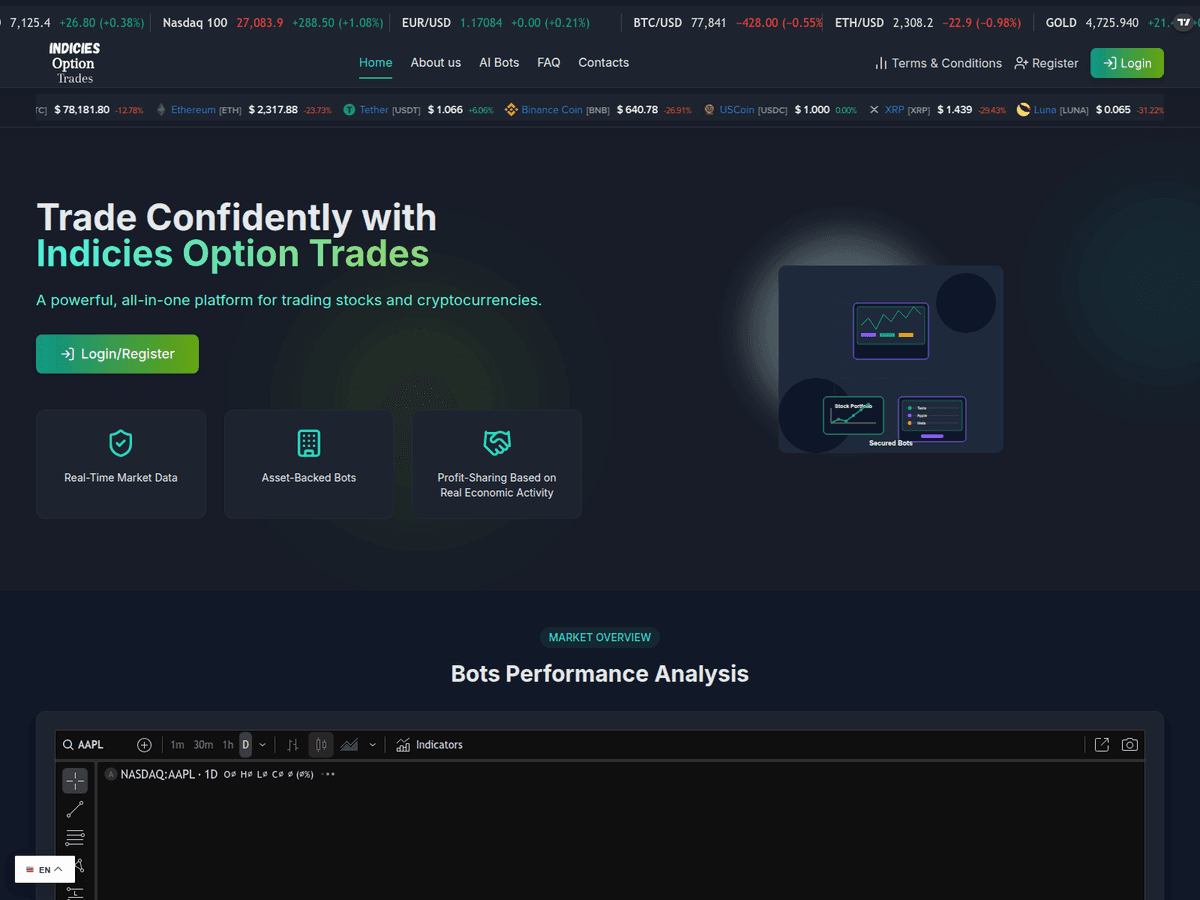The image size is (1200, 900).
Task: Select the 30m chart interval
Action: [203, 745]
